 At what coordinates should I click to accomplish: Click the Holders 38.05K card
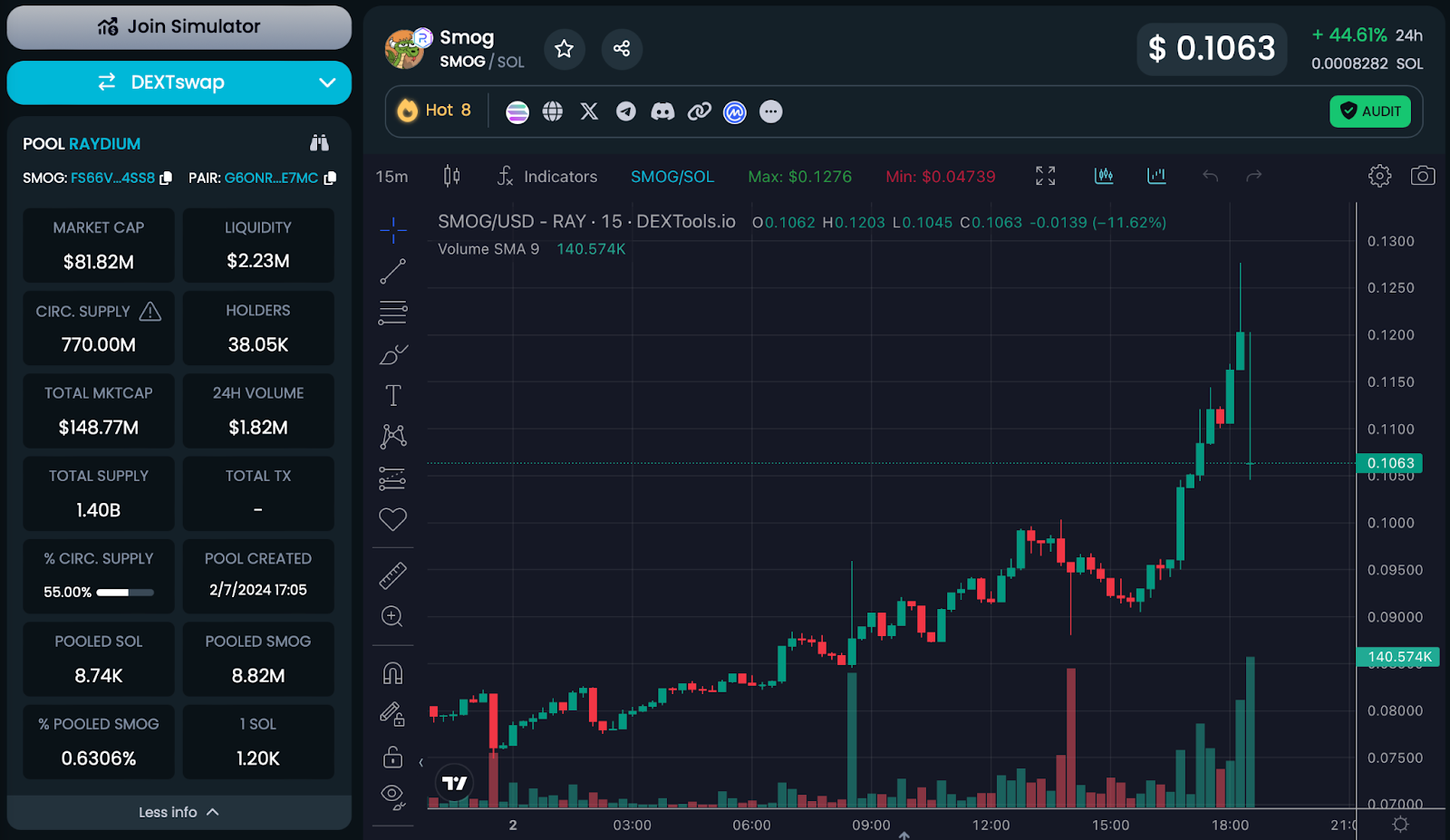click(x=258, y=328)
